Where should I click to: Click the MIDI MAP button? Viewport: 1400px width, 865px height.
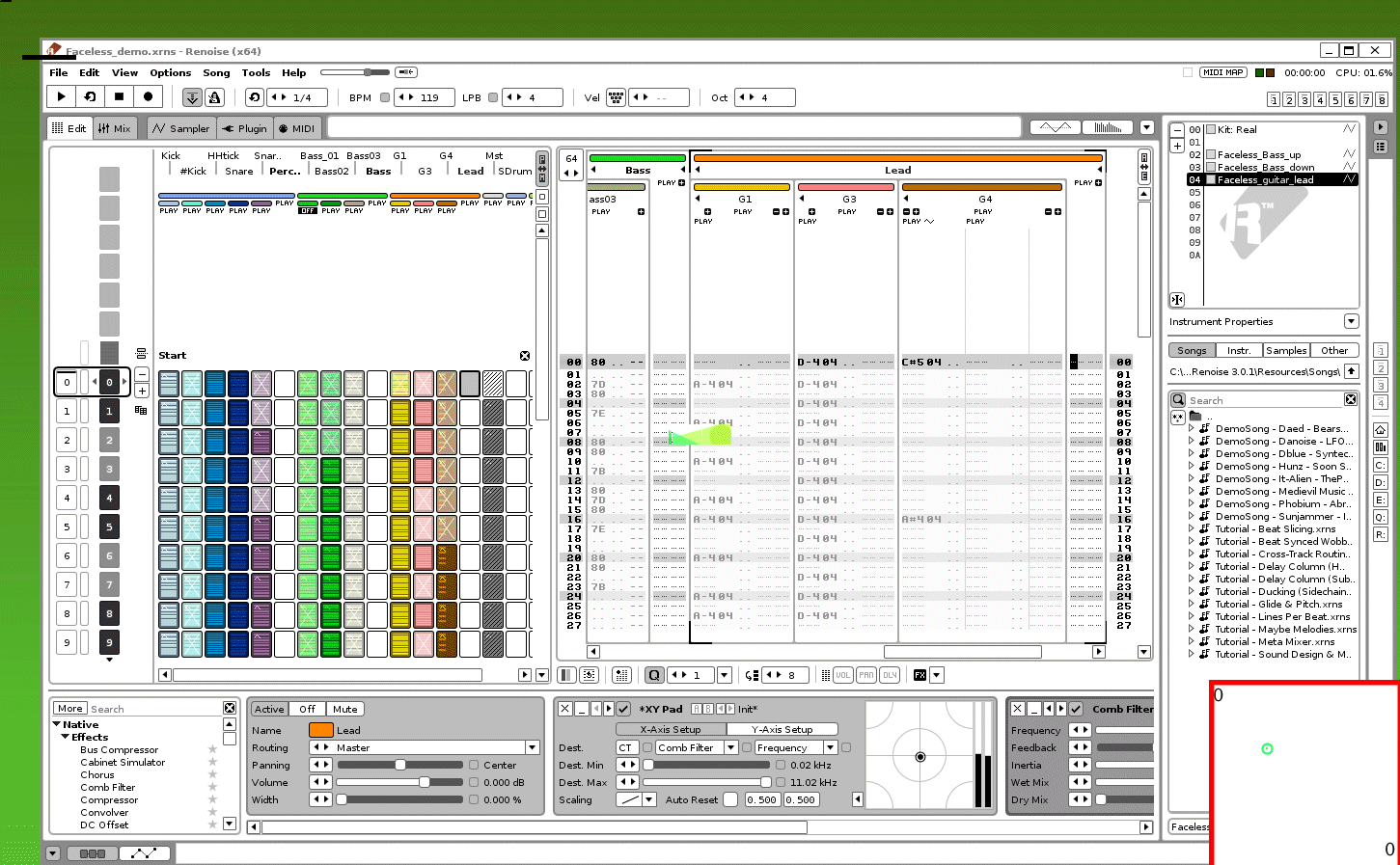[x=1222, y=72]
